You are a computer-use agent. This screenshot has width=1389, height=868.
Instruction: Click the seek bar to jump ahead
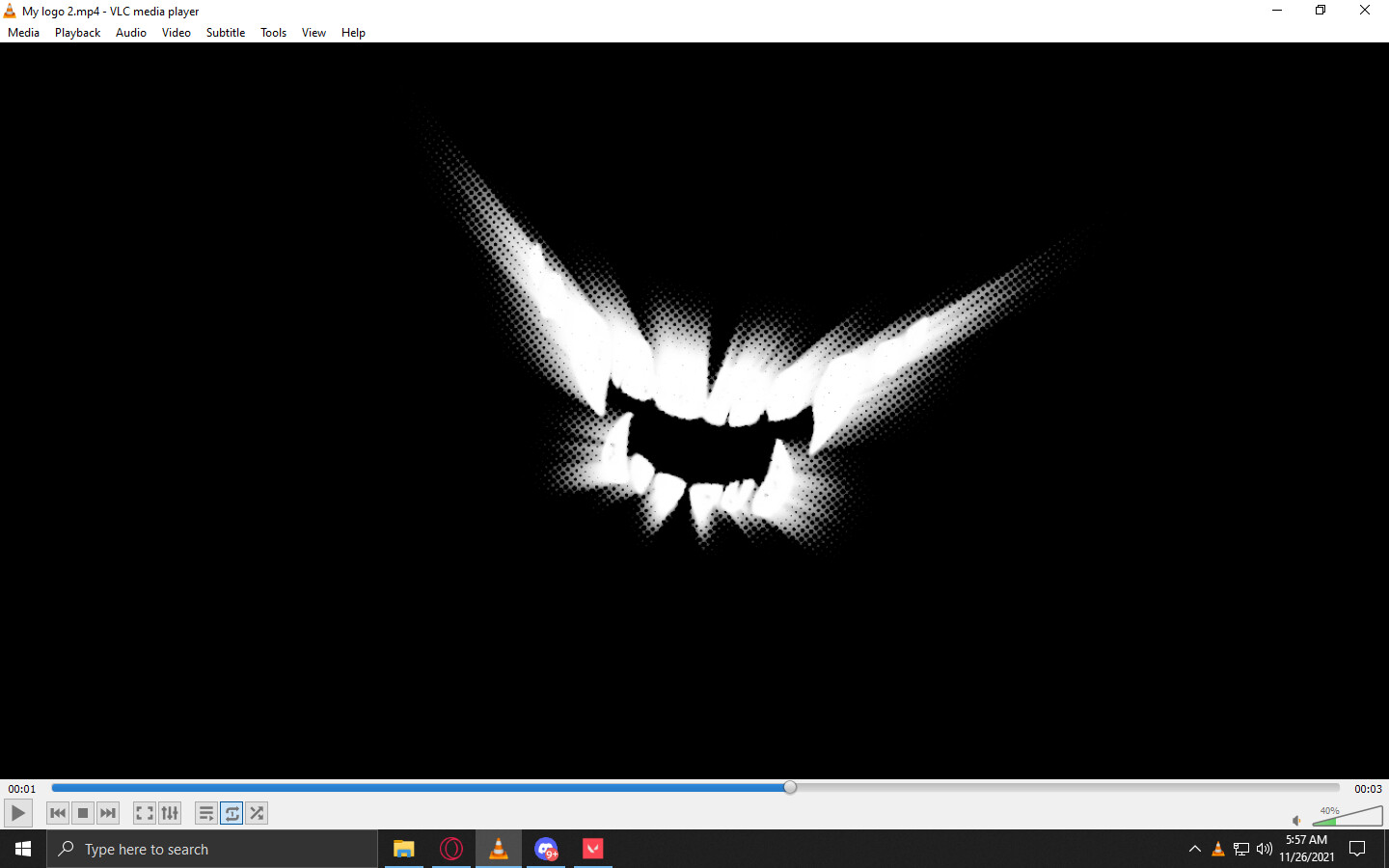coord(965,787)
